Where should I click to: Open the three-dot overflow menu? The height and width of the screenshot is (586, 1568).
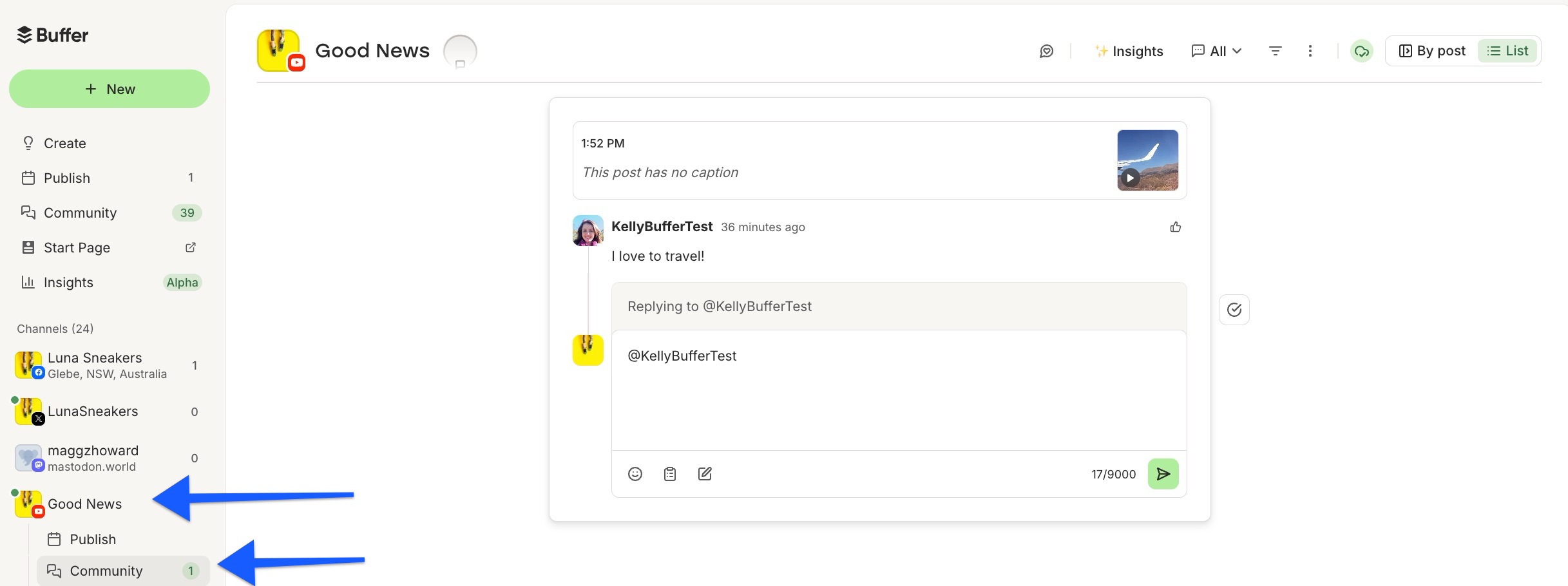click(1310, 51)
